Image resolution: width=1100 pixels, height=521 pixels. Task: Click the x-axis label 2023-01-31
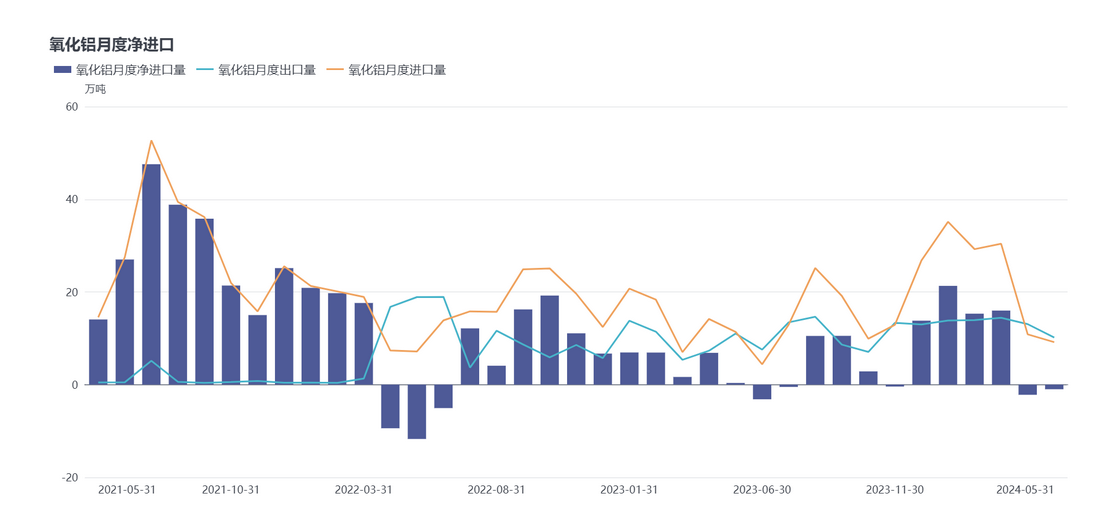coord(629,489)
